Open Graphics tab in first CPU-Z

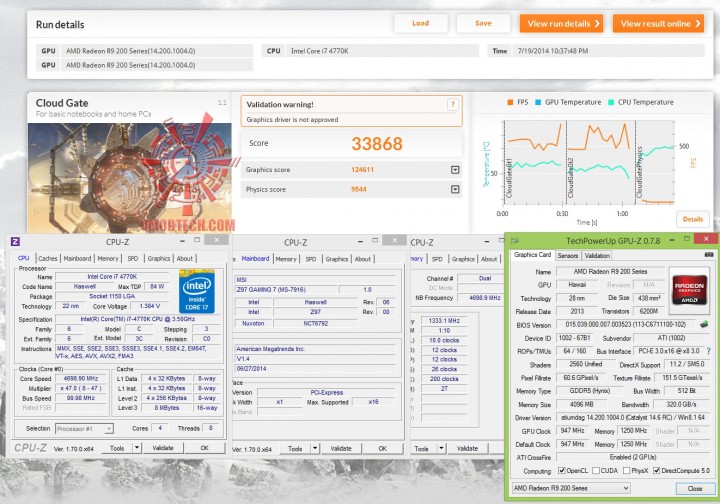[x=159, y=258]
